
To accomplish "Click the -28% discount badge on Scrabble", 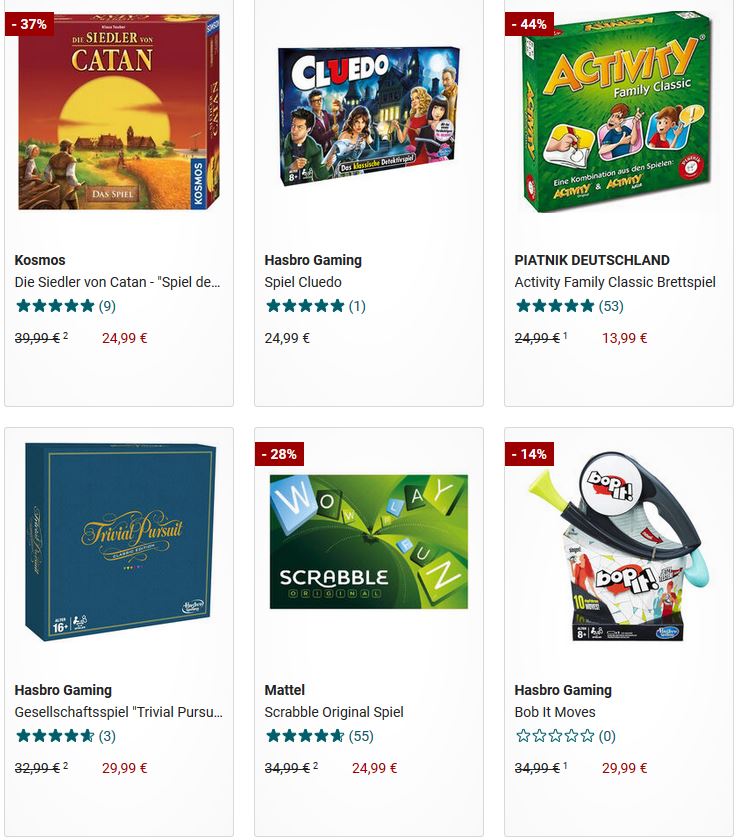I will 279,454.
